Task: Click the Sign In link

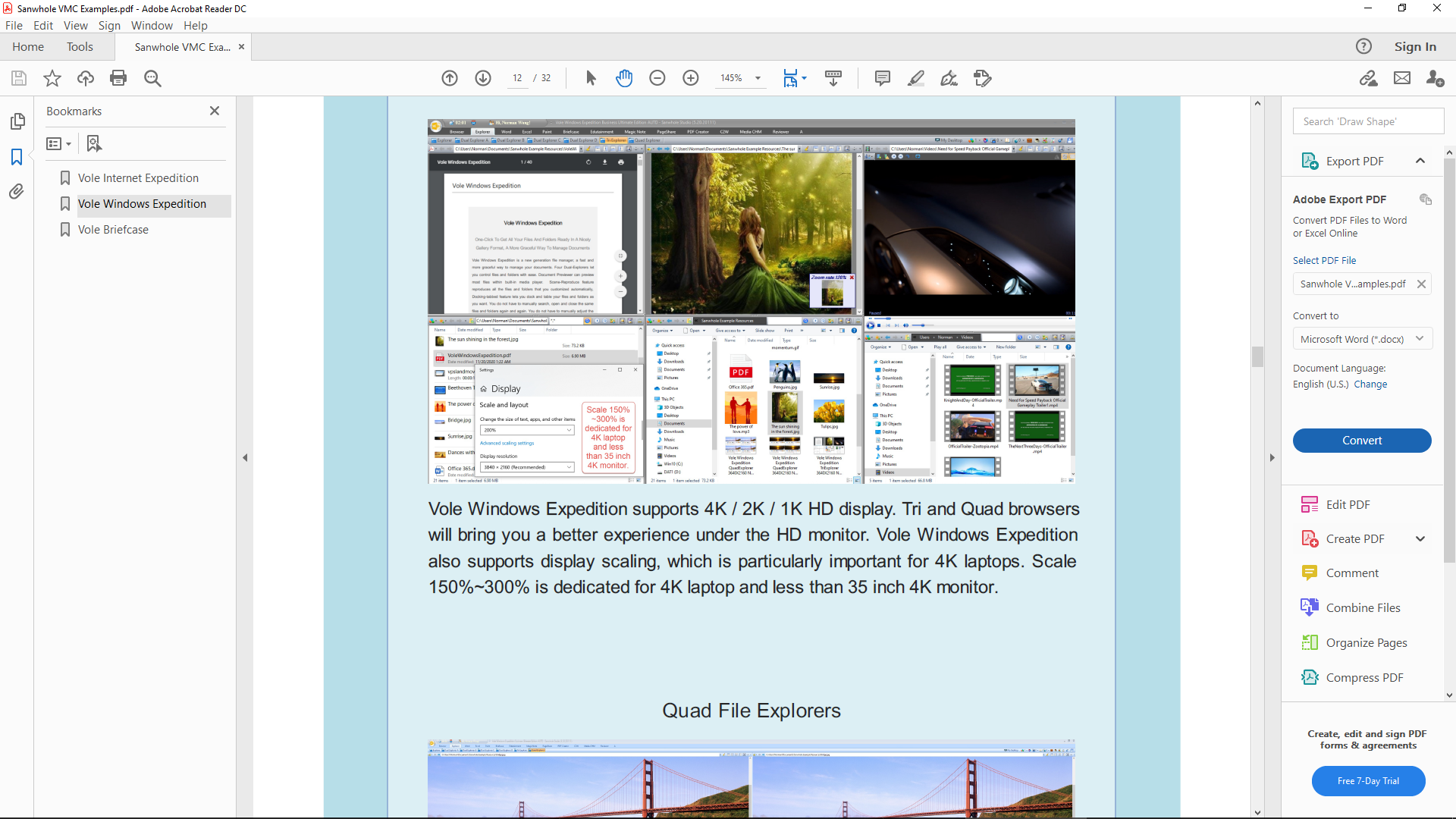Action: 1415,47
